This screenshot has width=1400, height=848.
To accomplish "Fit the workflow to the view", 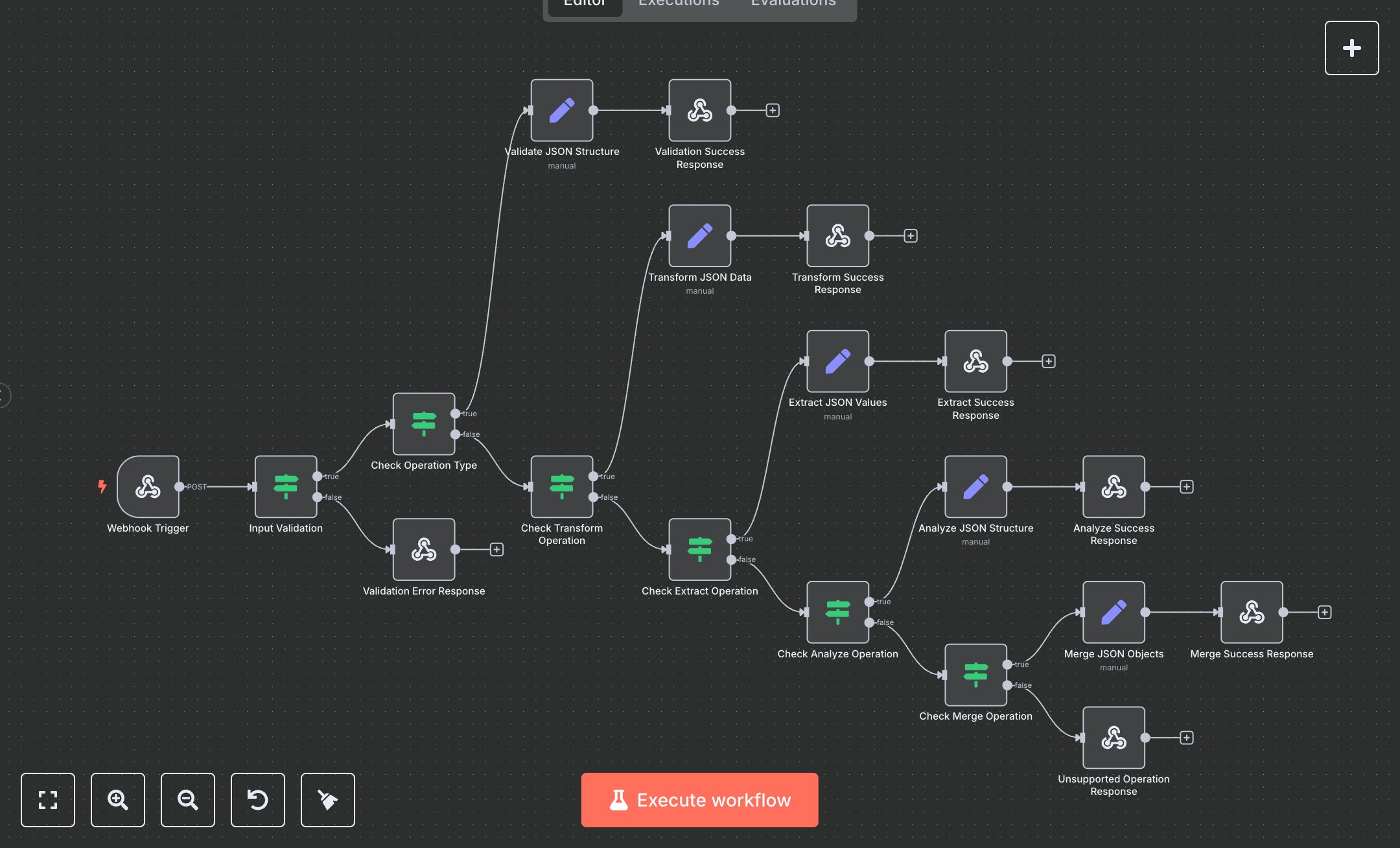I will pyautogui.click(x=47, y=800).
